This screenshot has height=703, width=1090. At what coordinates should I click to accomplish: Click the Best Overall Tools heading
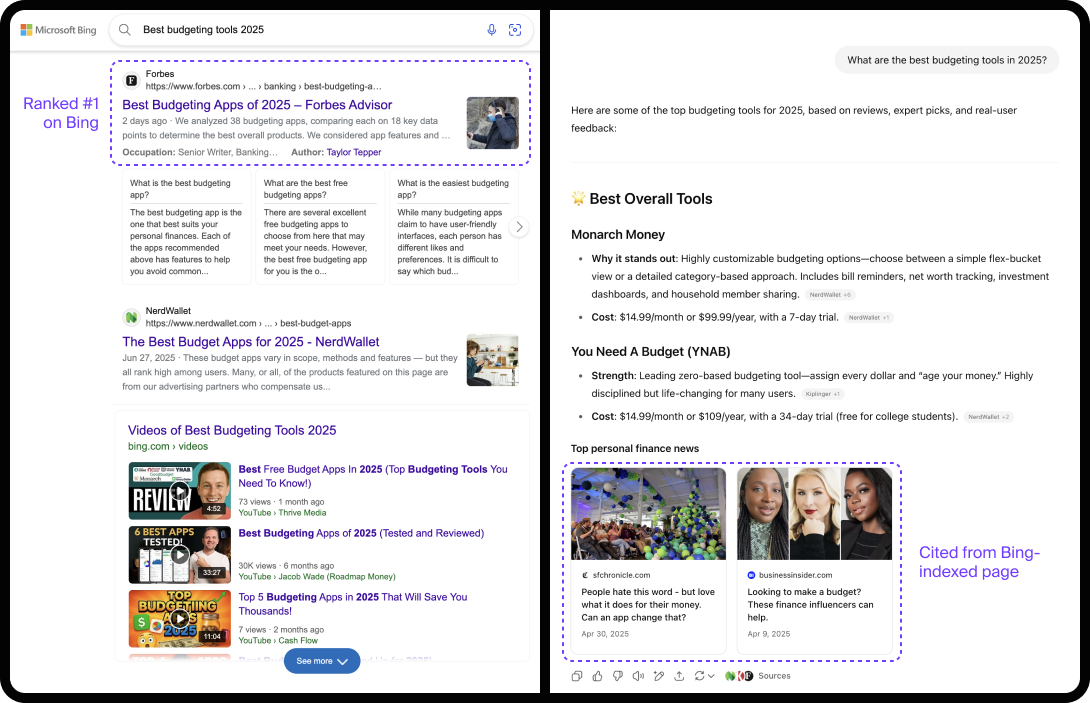click(x=642, y=199)
